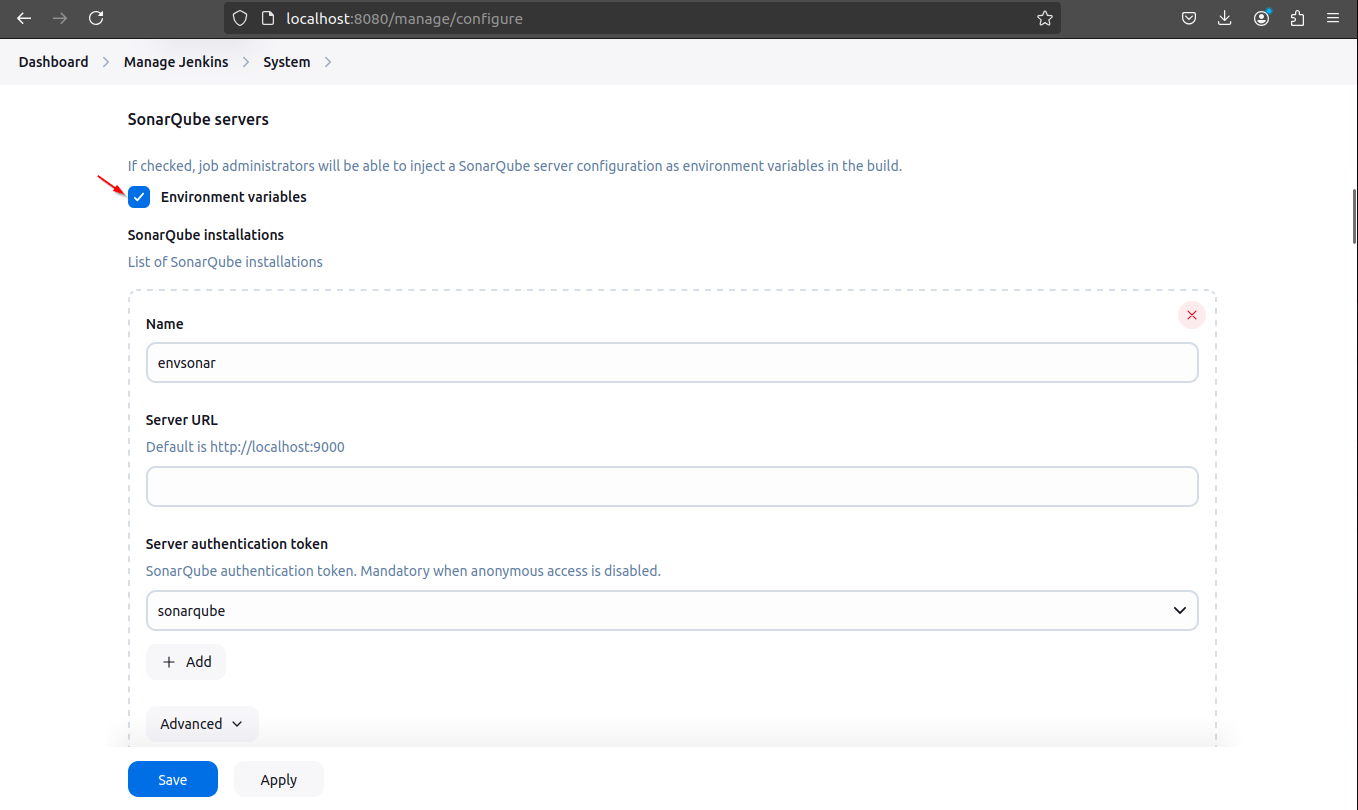The image size is (1358, 810).
Task: Bookmark this page with the star icon
Action: (1045, 18)
